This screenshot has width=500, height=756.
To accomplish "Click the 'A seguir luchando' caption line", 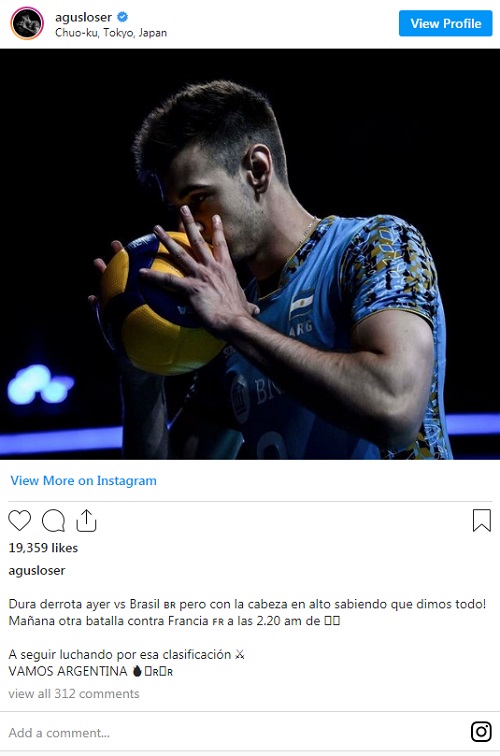I will (x=127, y=655).
